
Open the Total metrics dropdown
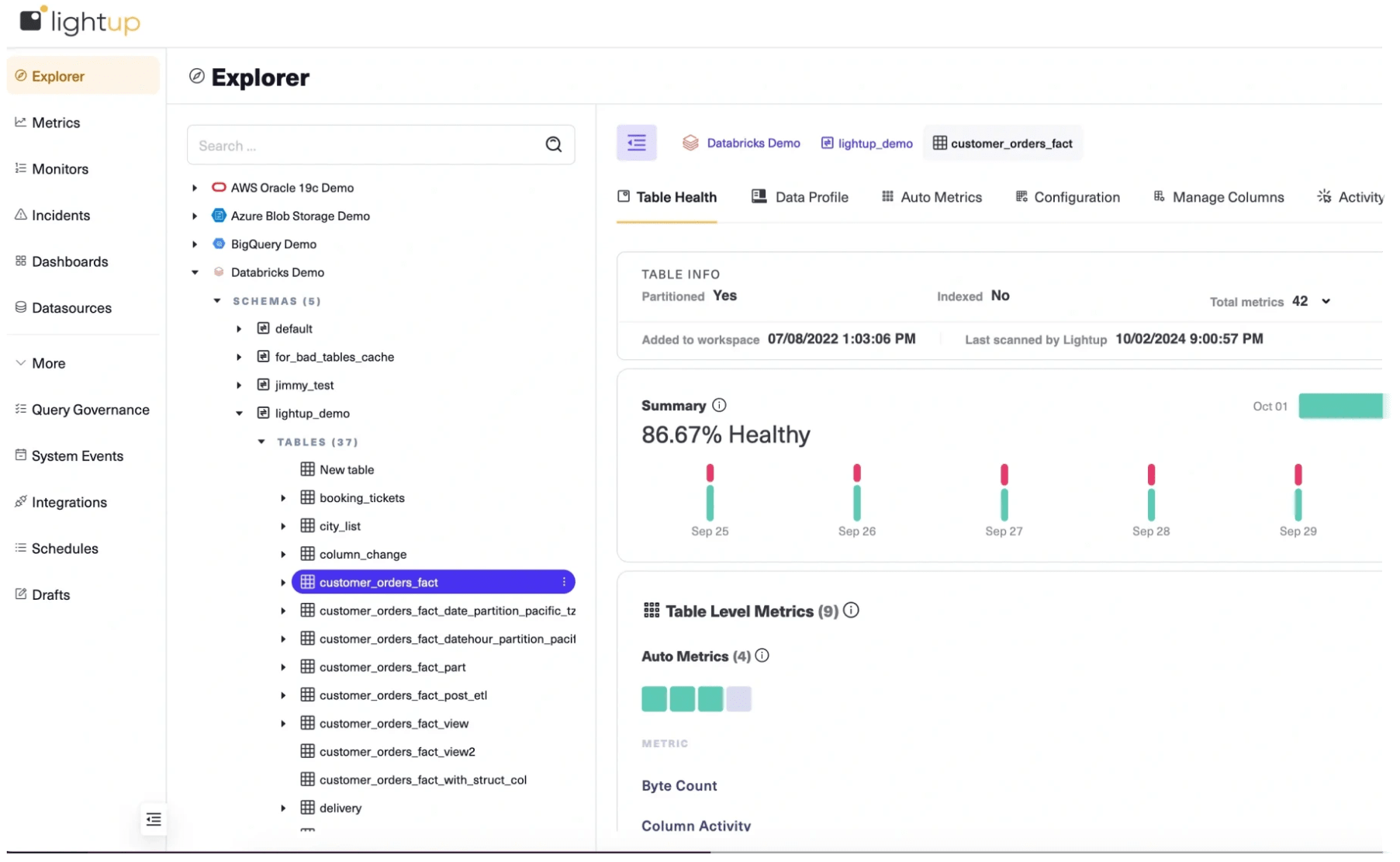coord(1326,301)
